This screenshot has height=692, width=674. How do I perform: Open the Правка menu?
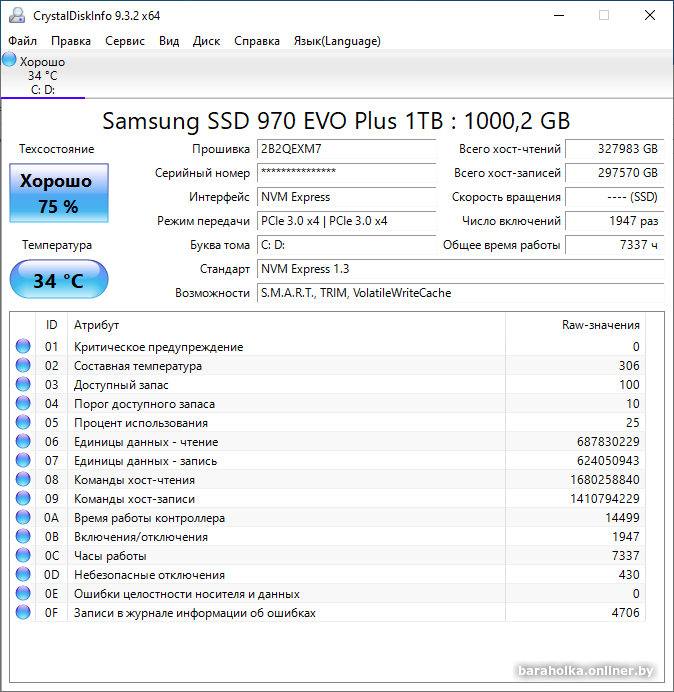coord(71,41)
